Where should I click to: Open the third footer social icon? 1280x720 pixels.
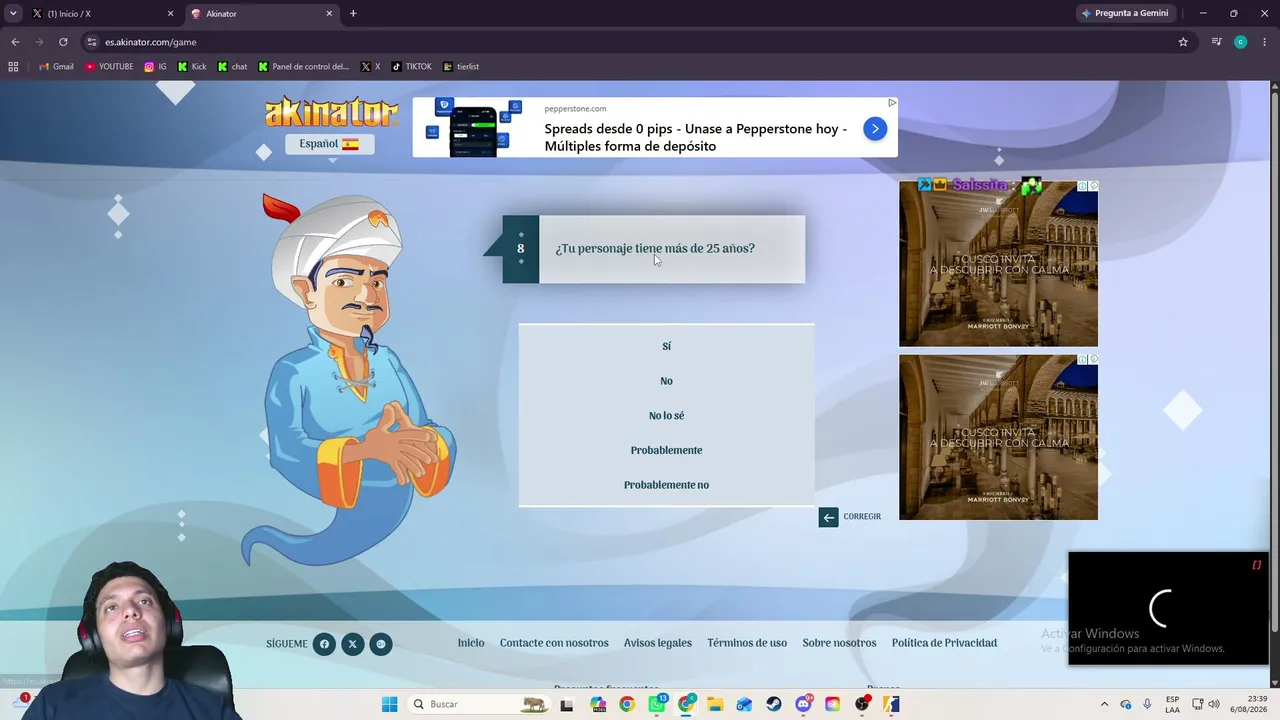coord(380,644)
